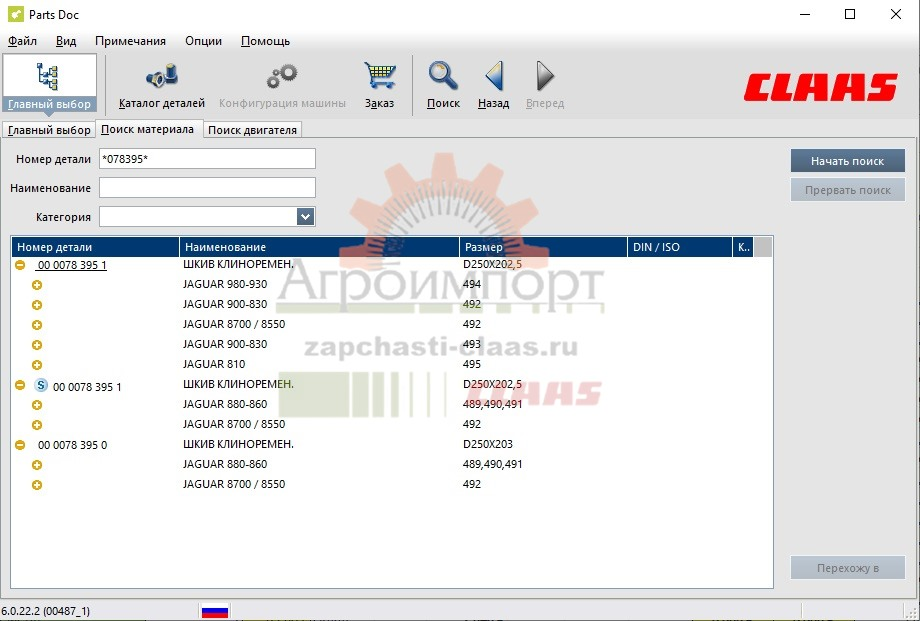
Task: Open the Файл menu
Action: tap(22, 41)
